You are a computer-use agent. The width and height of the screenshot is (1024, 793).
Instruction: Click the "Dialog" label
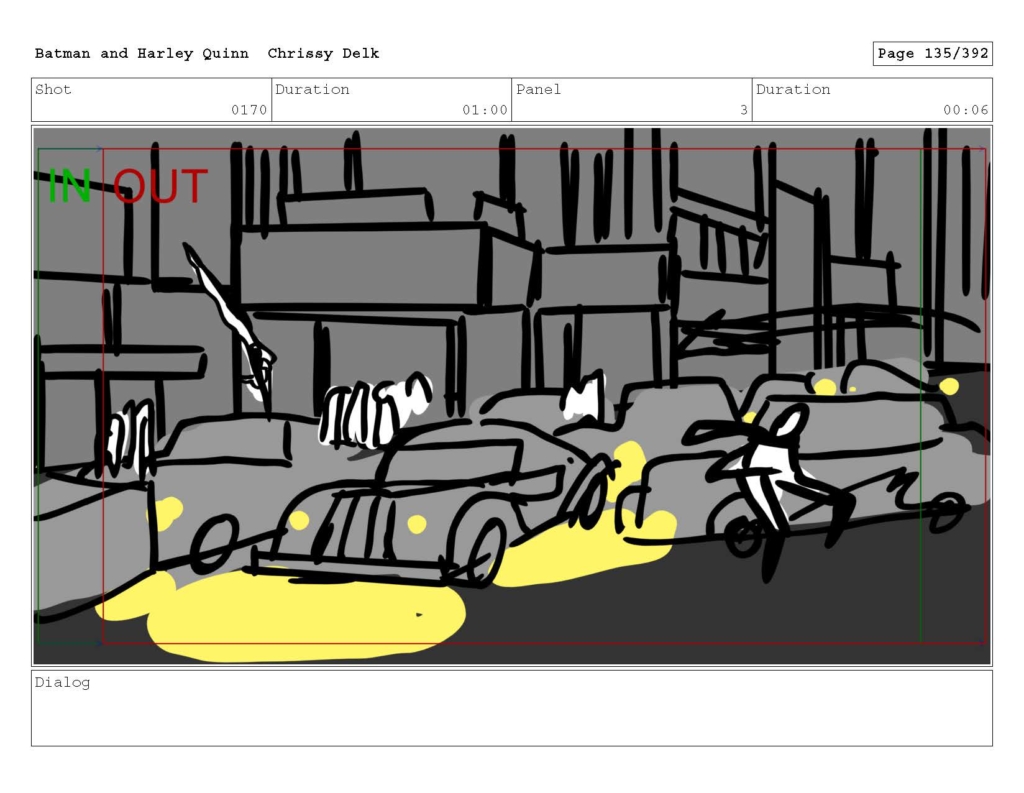[x=63, y=683]
